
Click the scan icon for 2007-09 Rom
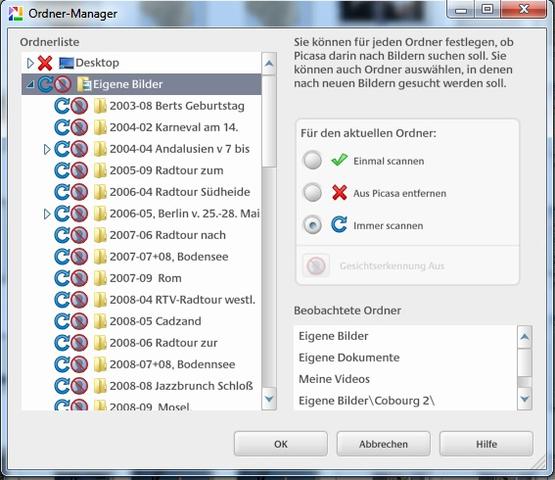pos(62,278)
